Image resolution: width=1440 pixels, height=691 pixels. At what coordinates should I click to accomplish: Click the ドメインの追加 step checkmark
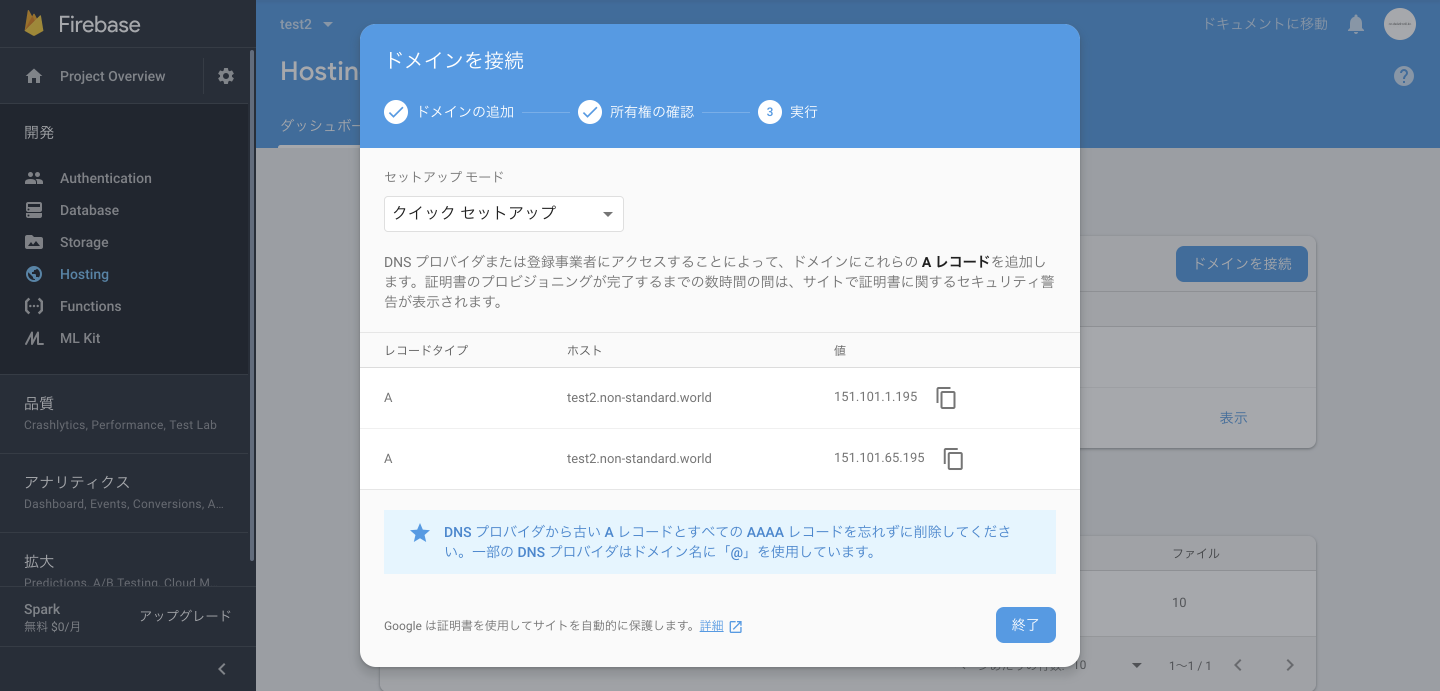[396, 112]
